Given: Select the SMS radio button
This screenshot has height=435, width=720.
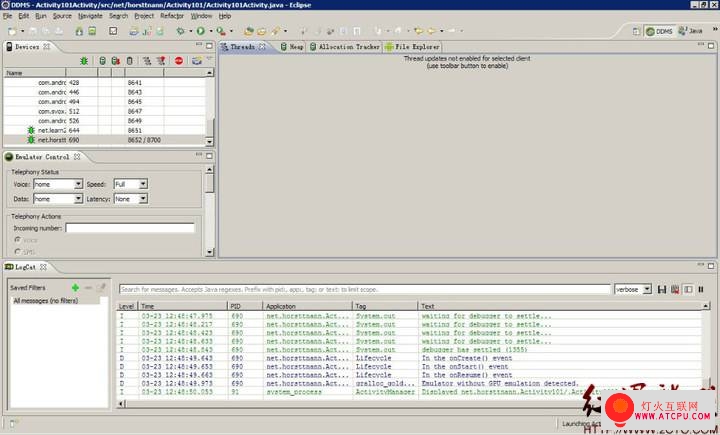Looking at the screenshot, I should pos(17,251).
